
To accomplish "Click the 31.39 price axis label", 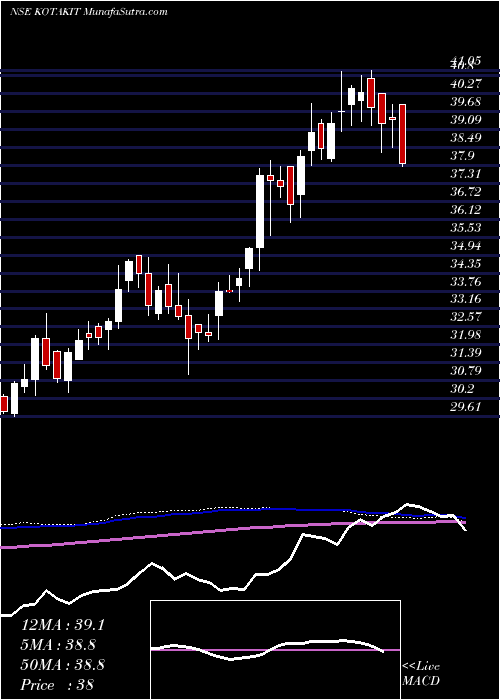I will (466, 353).
